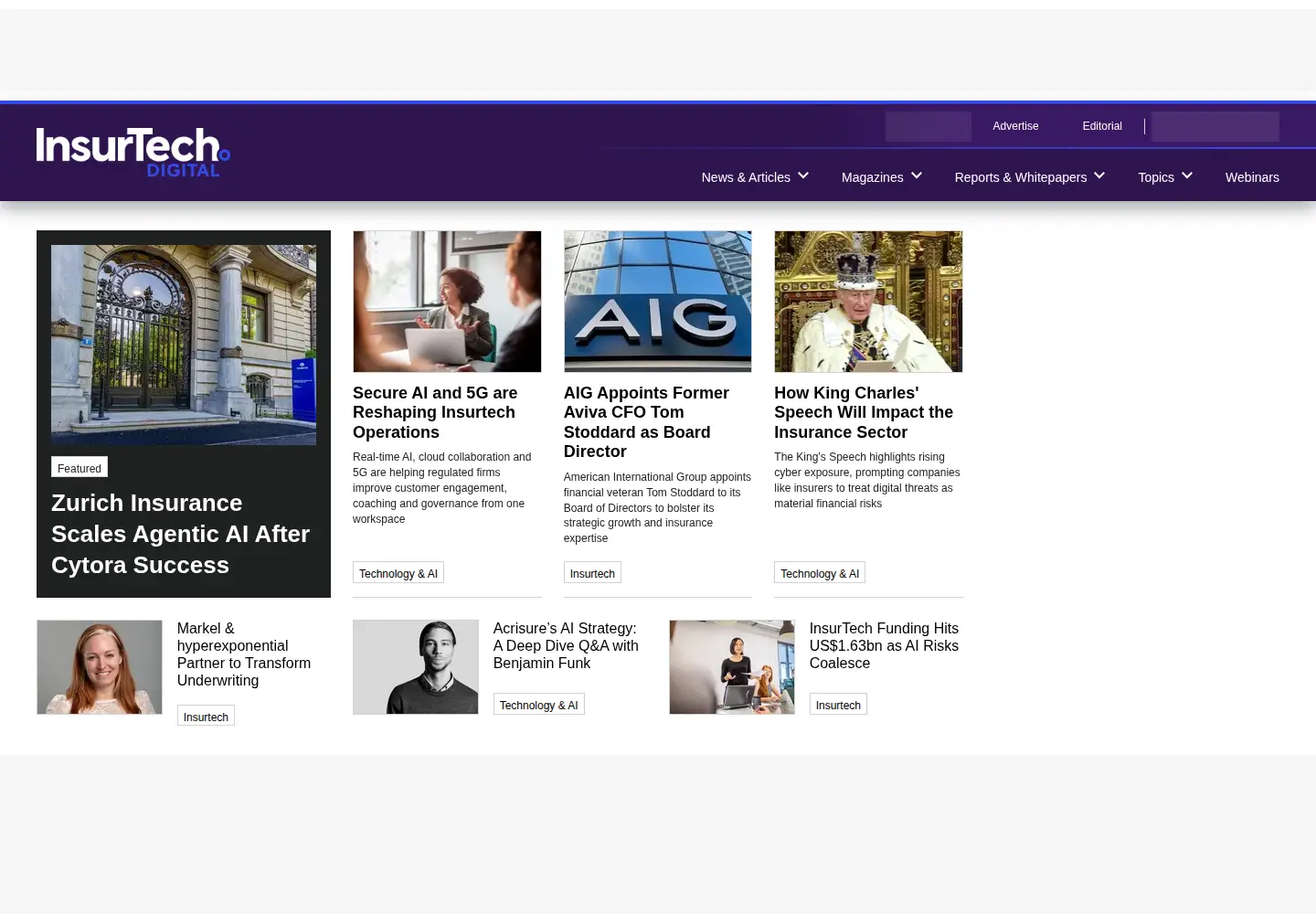Image resolution: width=1316 pixels, height=914 pixels.
Task: Open How King Charles' Speech headline
Action: 864,412
